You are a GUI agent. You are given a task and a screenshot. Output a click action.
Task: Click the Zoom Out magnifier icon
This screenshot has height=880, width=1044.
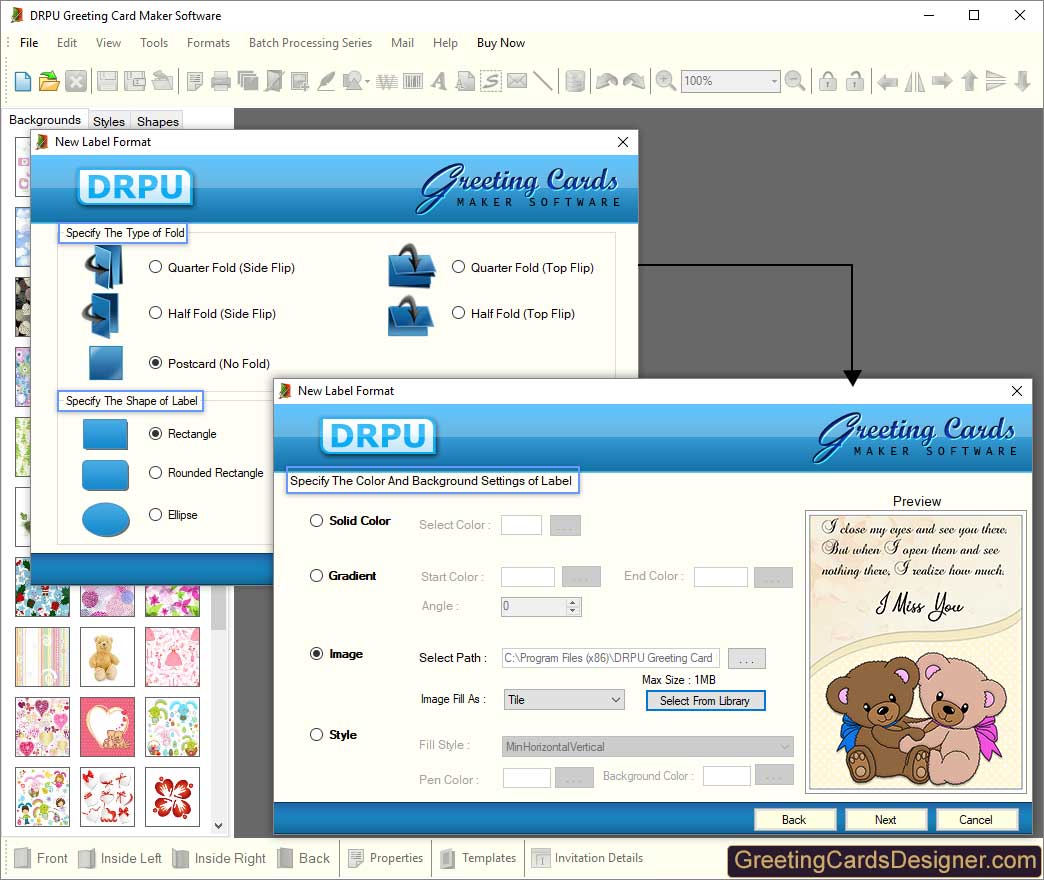(794, 81)
